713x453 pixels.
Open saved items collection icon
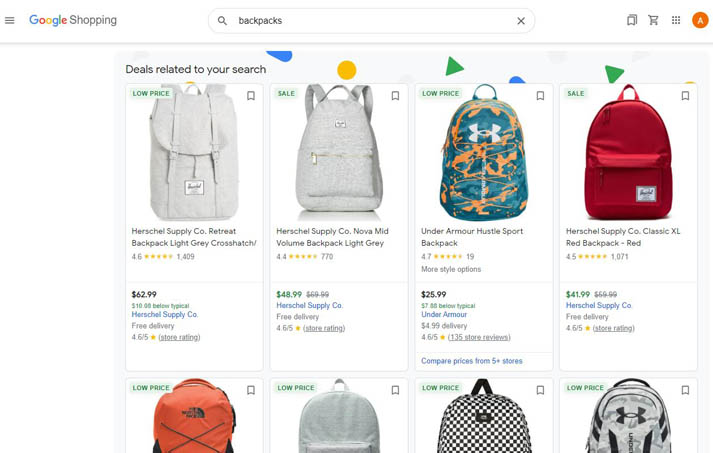(632, 20)
